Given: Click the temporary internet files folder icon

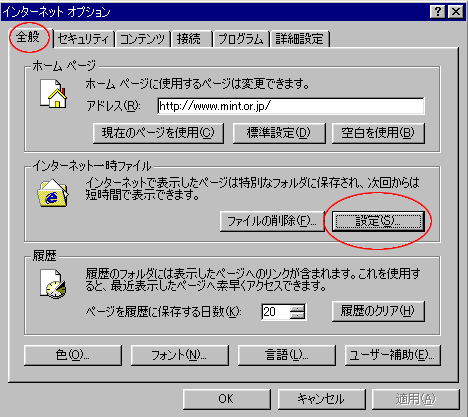Looking at the screenshot, I should (53, 193).
